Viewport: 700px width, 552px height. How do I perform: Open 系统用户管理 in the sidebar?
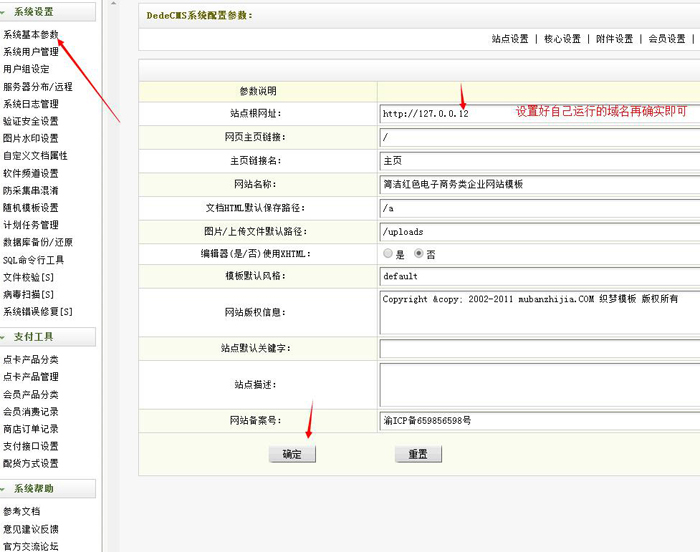(x=30, y=51)
